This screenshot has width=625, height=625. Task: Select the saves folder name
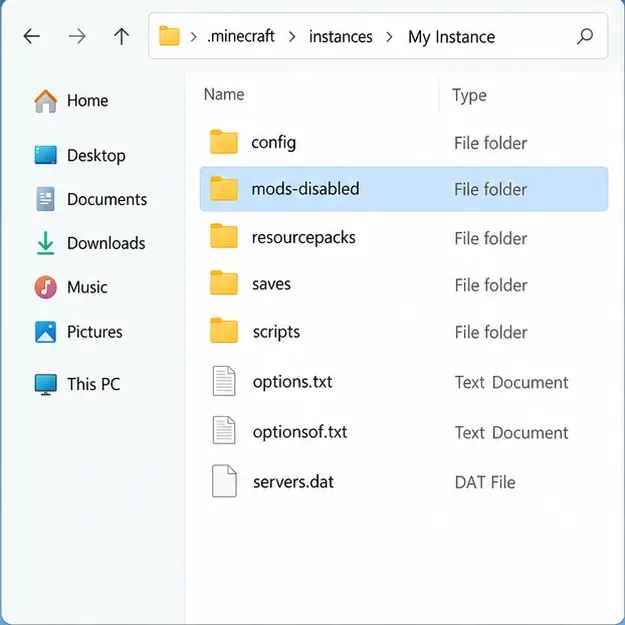(x=271, y=284)
